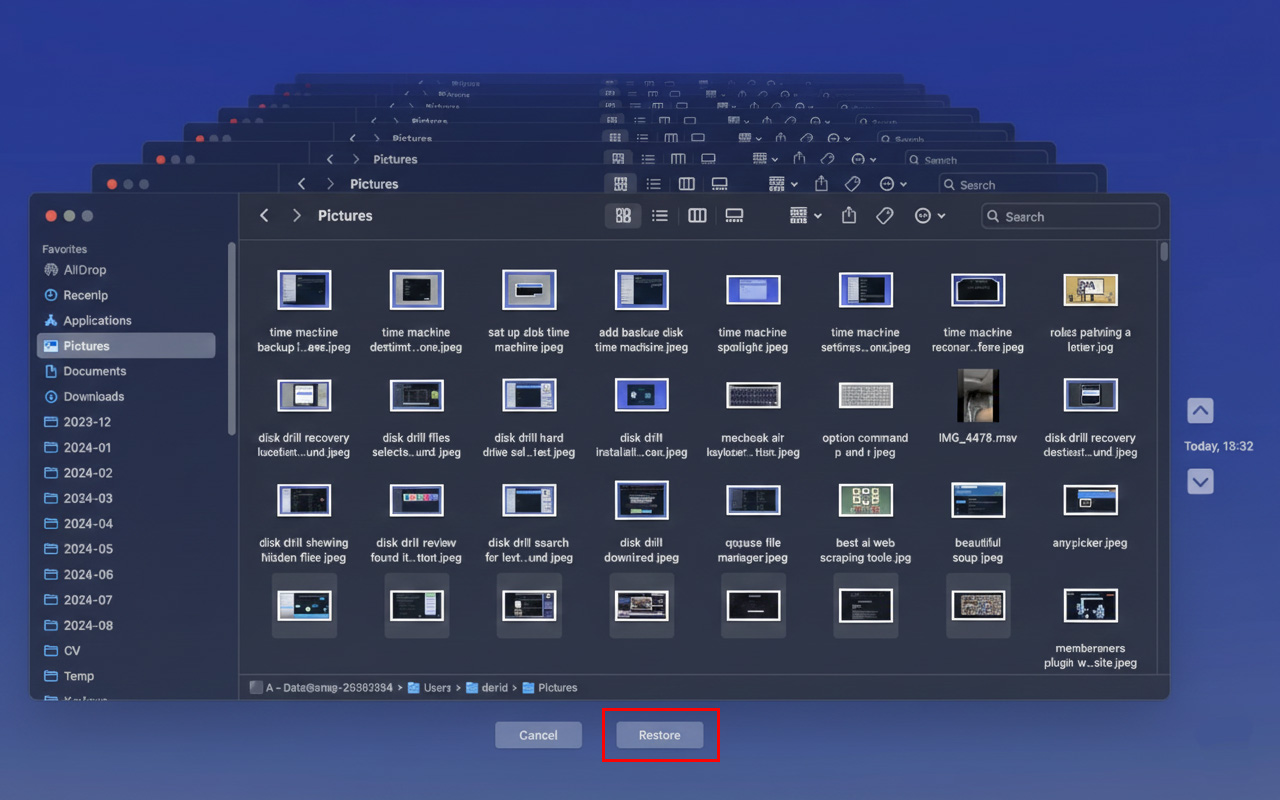Go forward using the right chevron

296,216
